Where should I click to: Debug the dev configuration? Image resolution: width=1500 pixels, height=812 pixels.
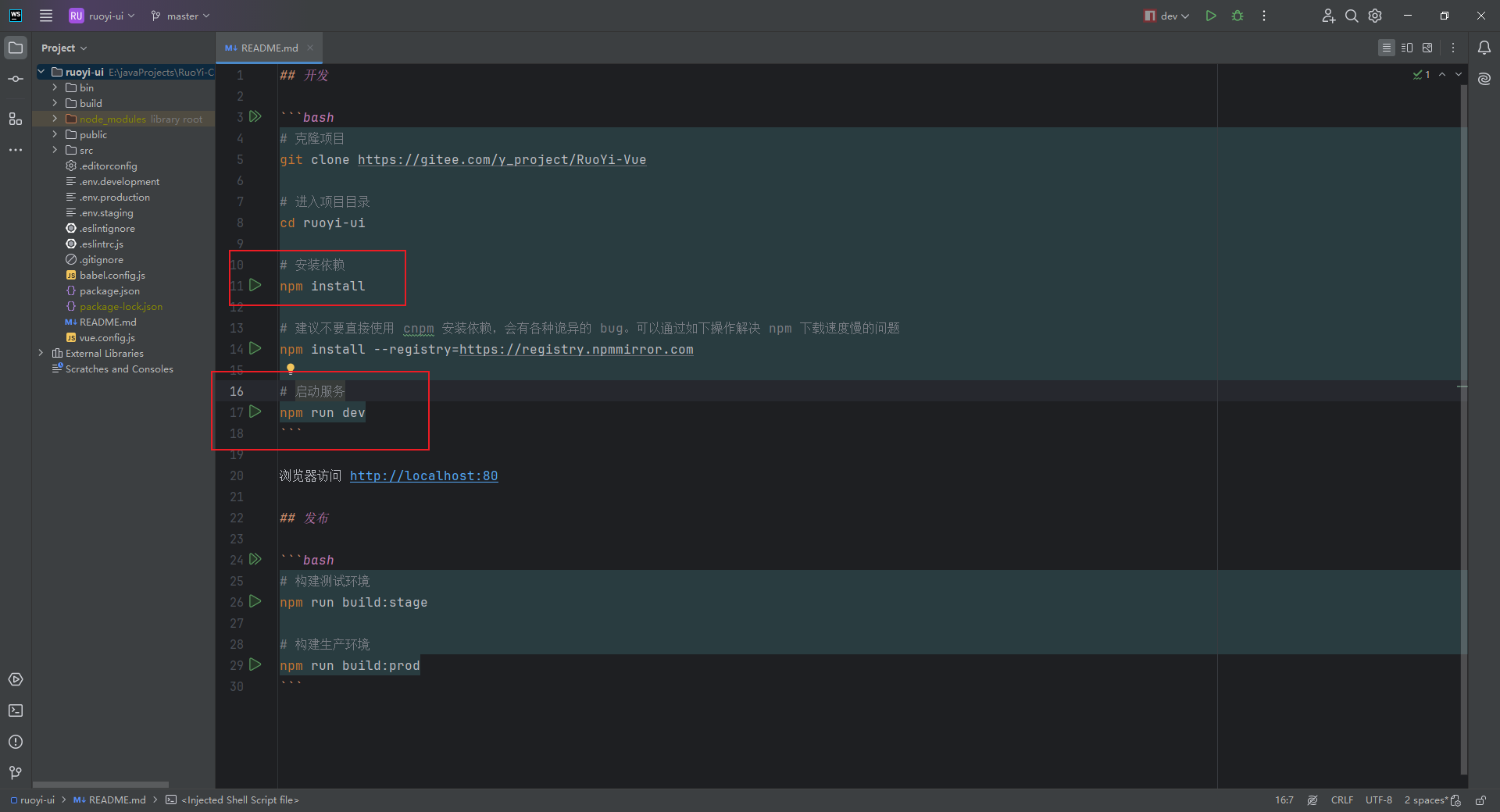tap(1237, 16)
